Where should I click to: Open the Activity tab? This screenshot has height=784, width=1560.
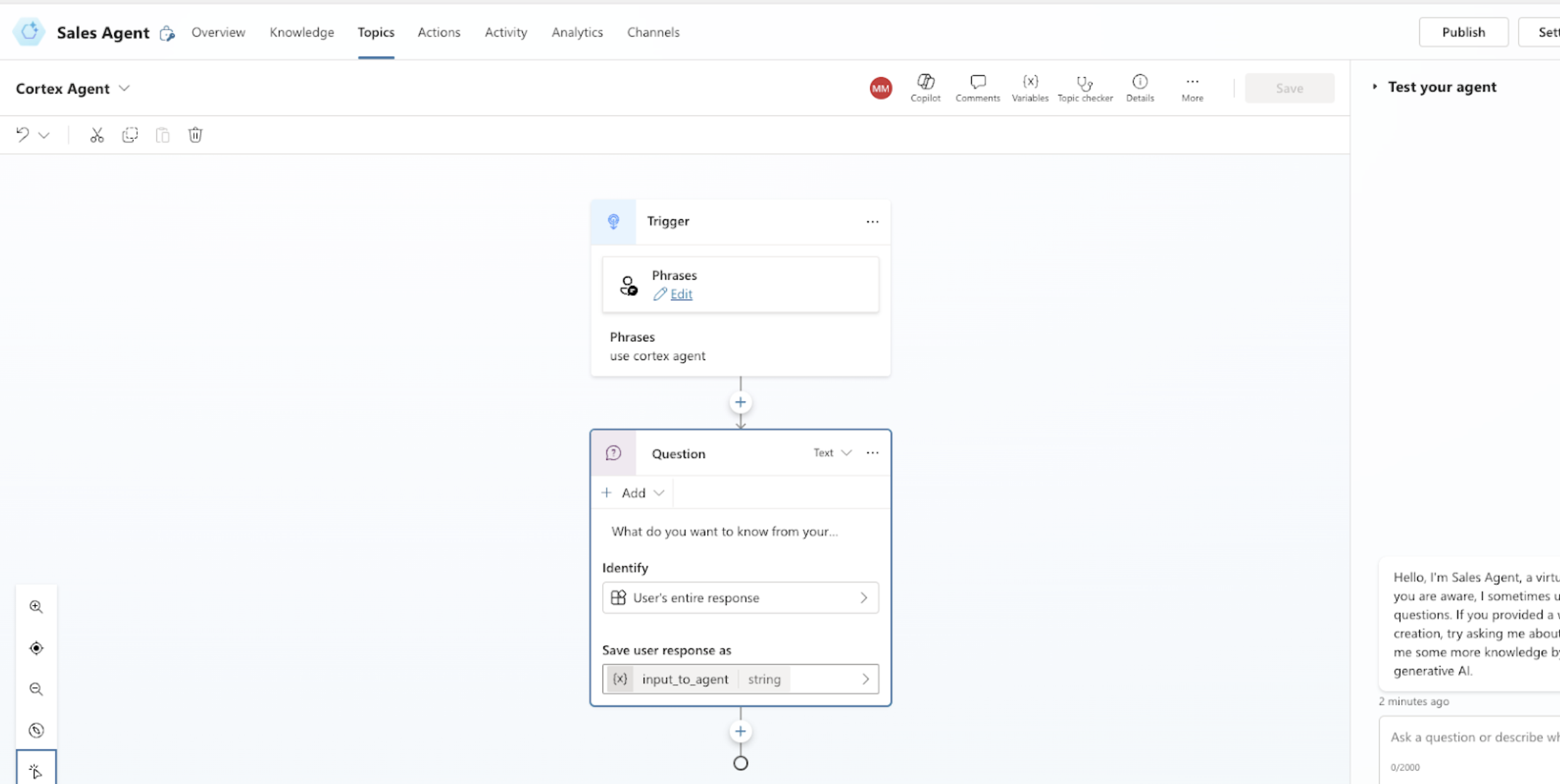pyautogui.click(x=505, y=32)
